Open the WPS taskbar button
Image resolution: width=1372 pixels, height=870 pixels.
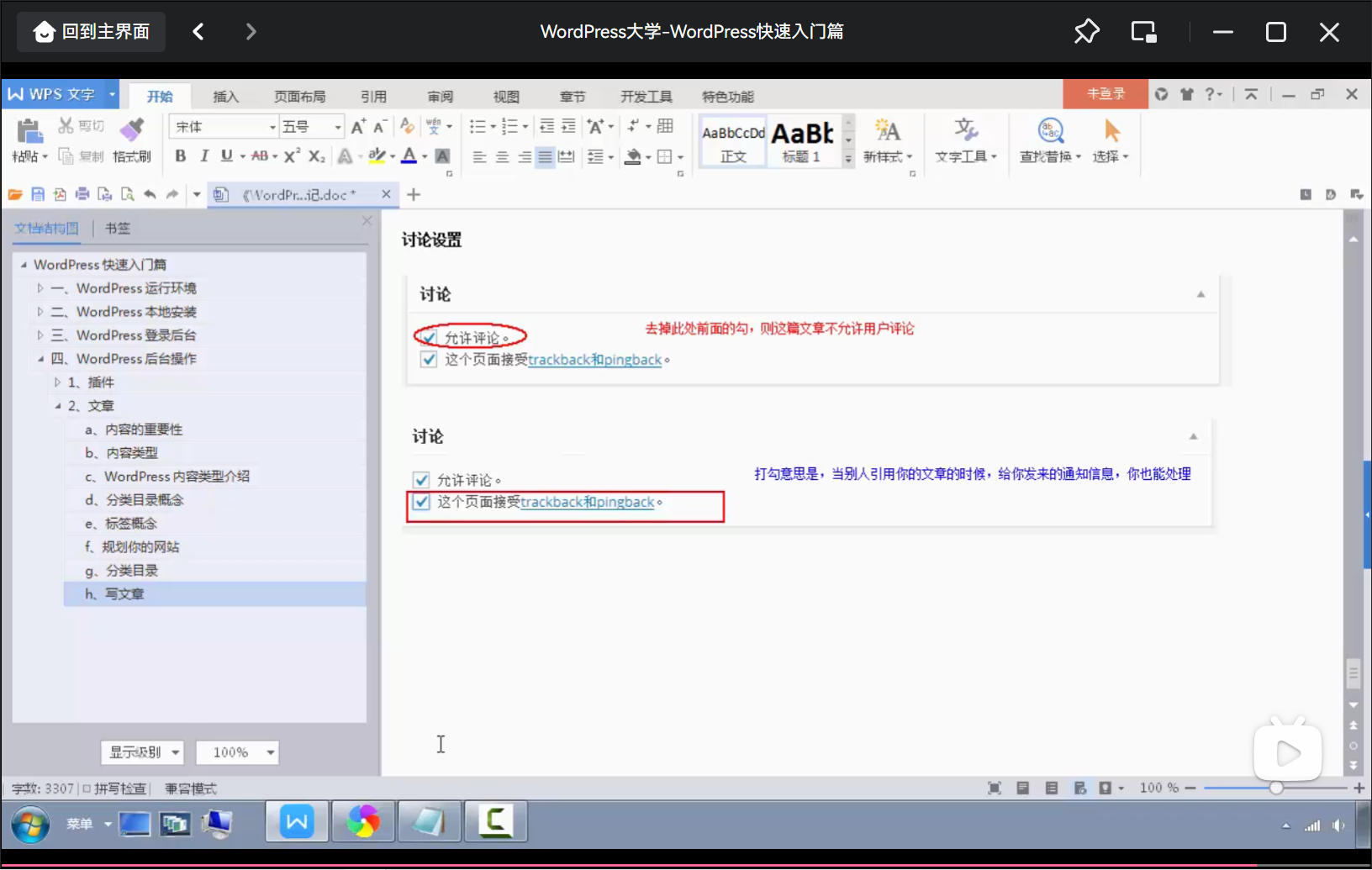pos(297,821)
